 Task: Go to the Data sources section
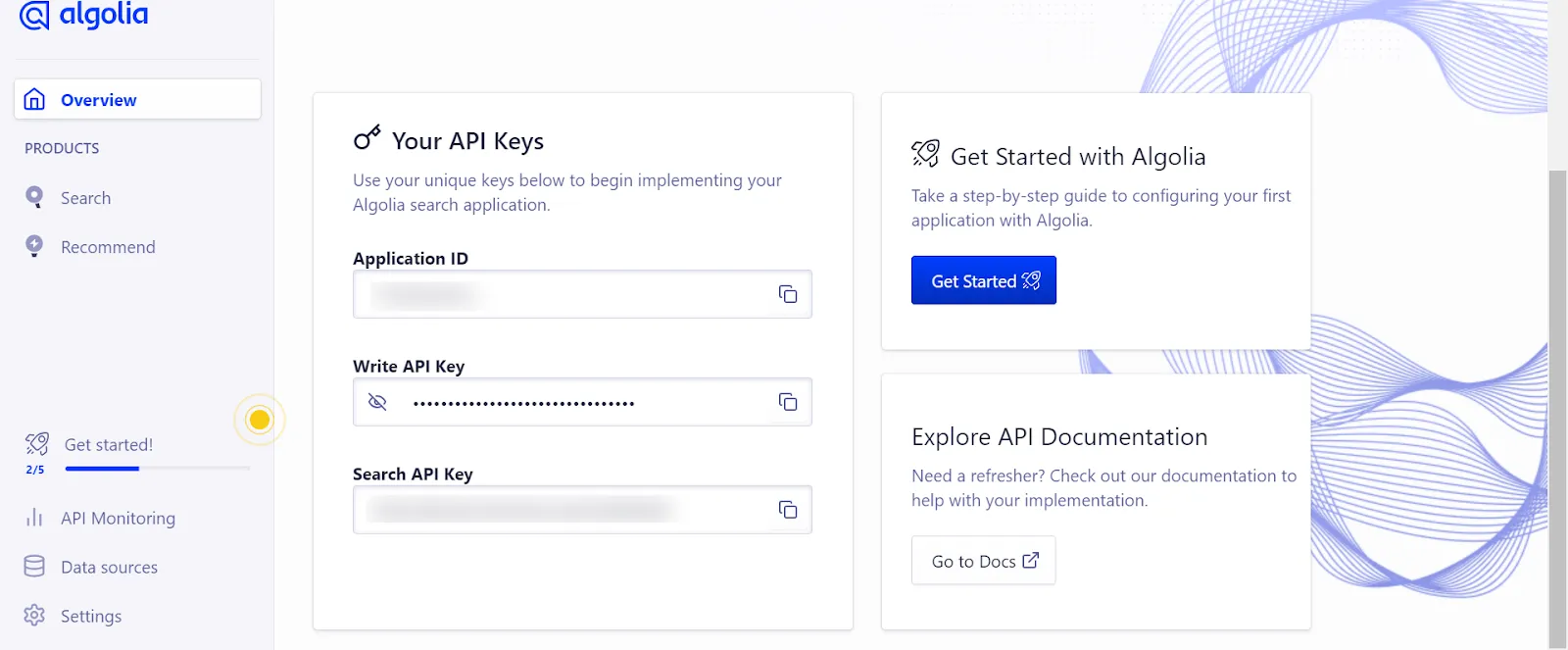[x=109, y=567]
